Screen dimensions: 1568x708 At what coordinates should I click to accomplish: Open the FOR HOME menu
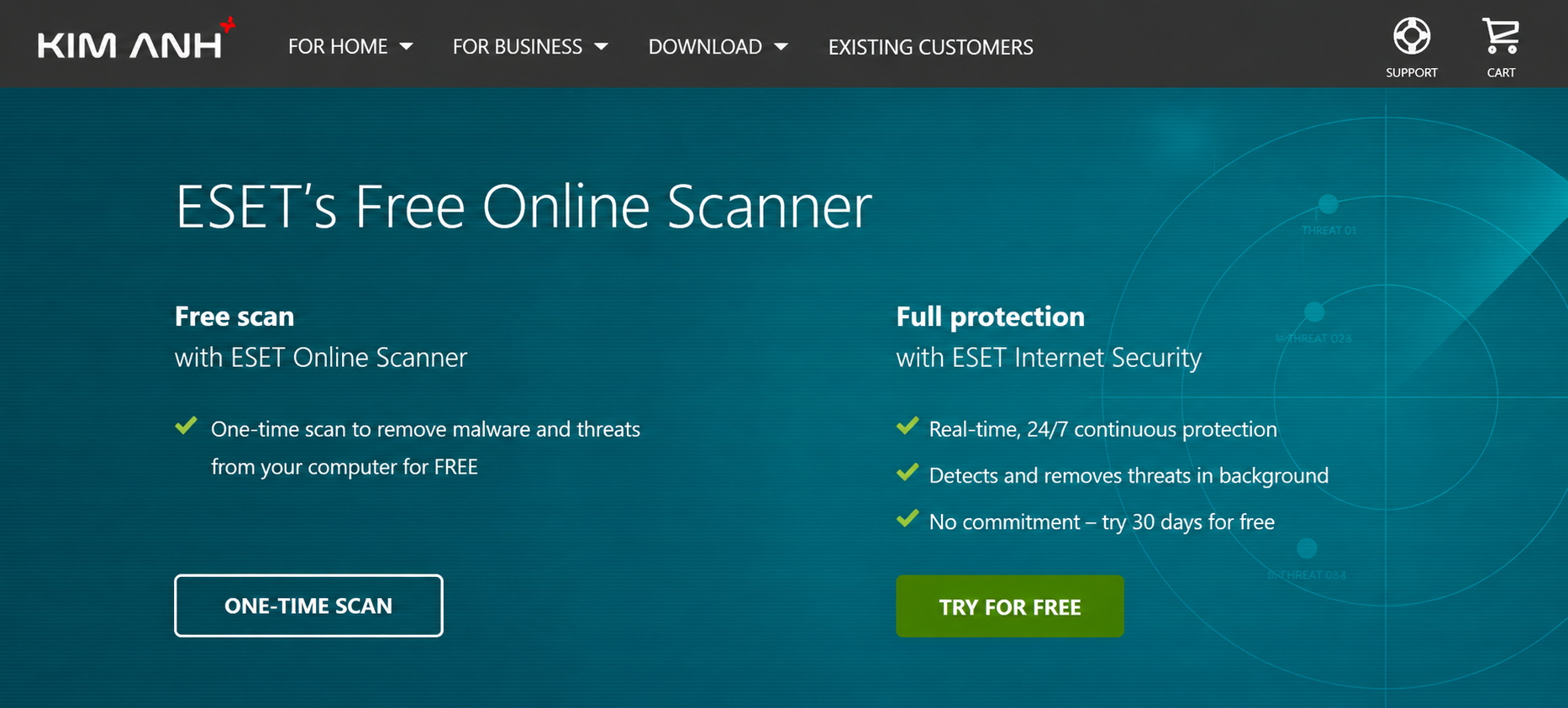tap(350, 46)
